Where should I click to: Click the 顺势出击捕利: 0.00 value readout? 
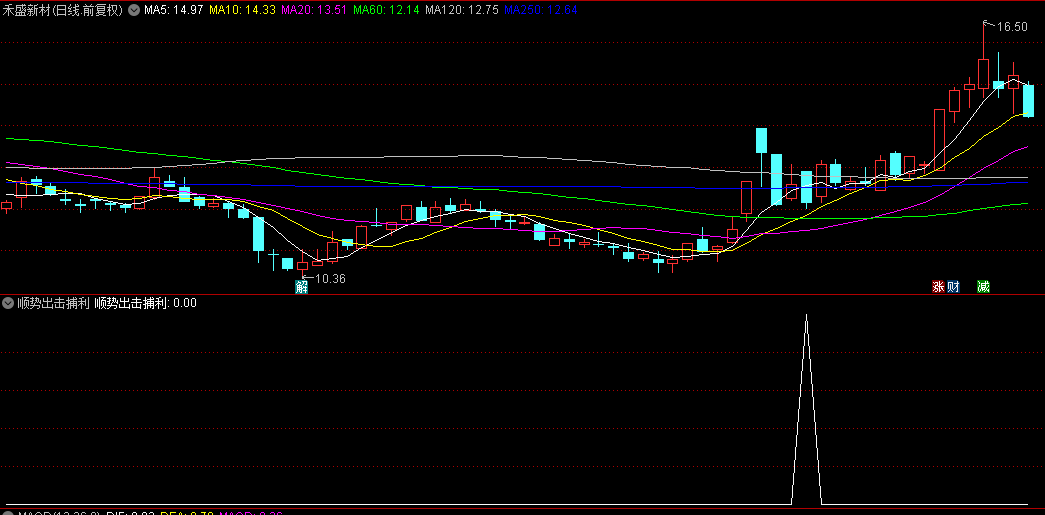(x=146, y=303)
